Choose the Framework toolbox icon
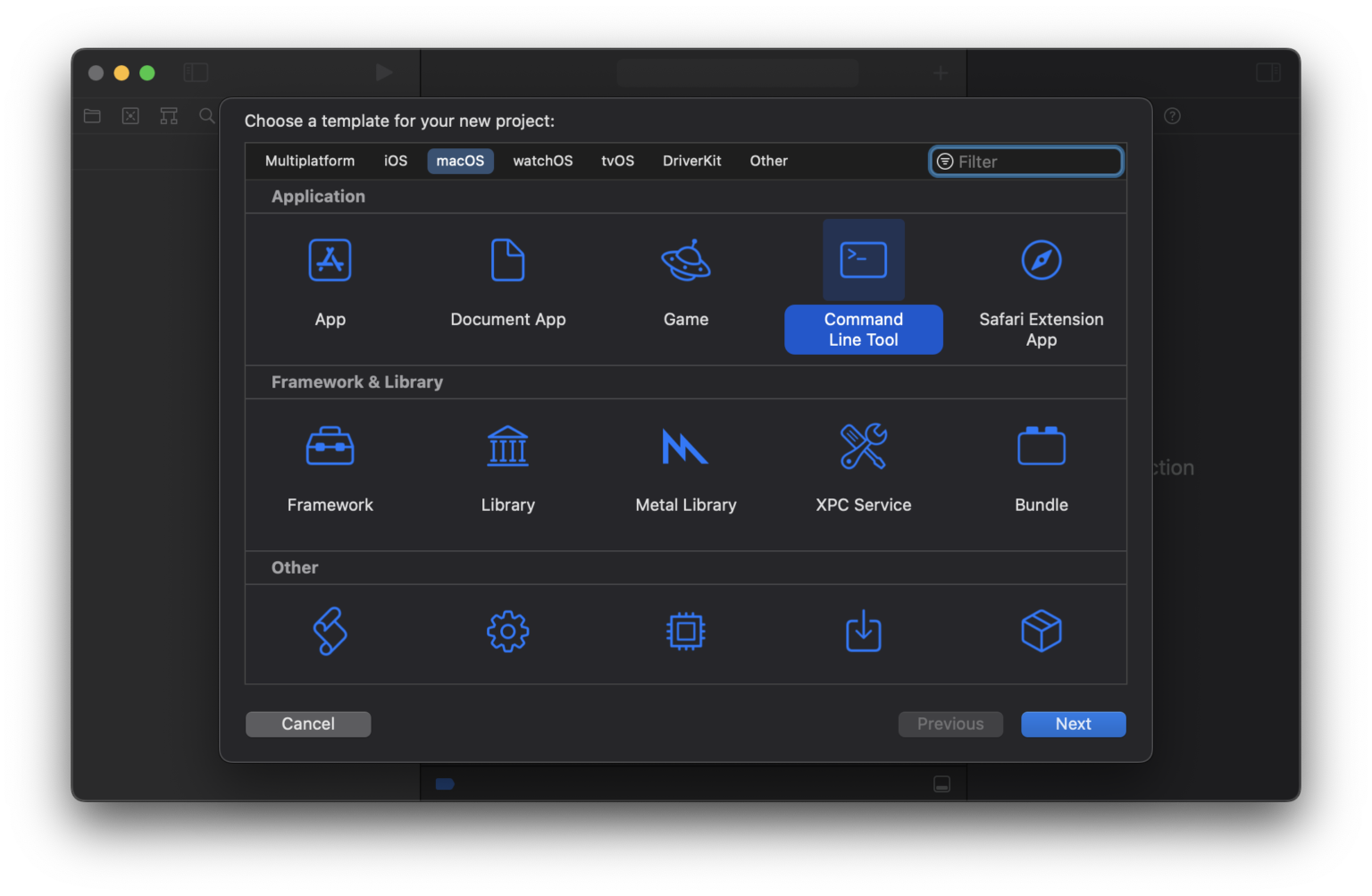1372x896 pixels. pos(330,447)
